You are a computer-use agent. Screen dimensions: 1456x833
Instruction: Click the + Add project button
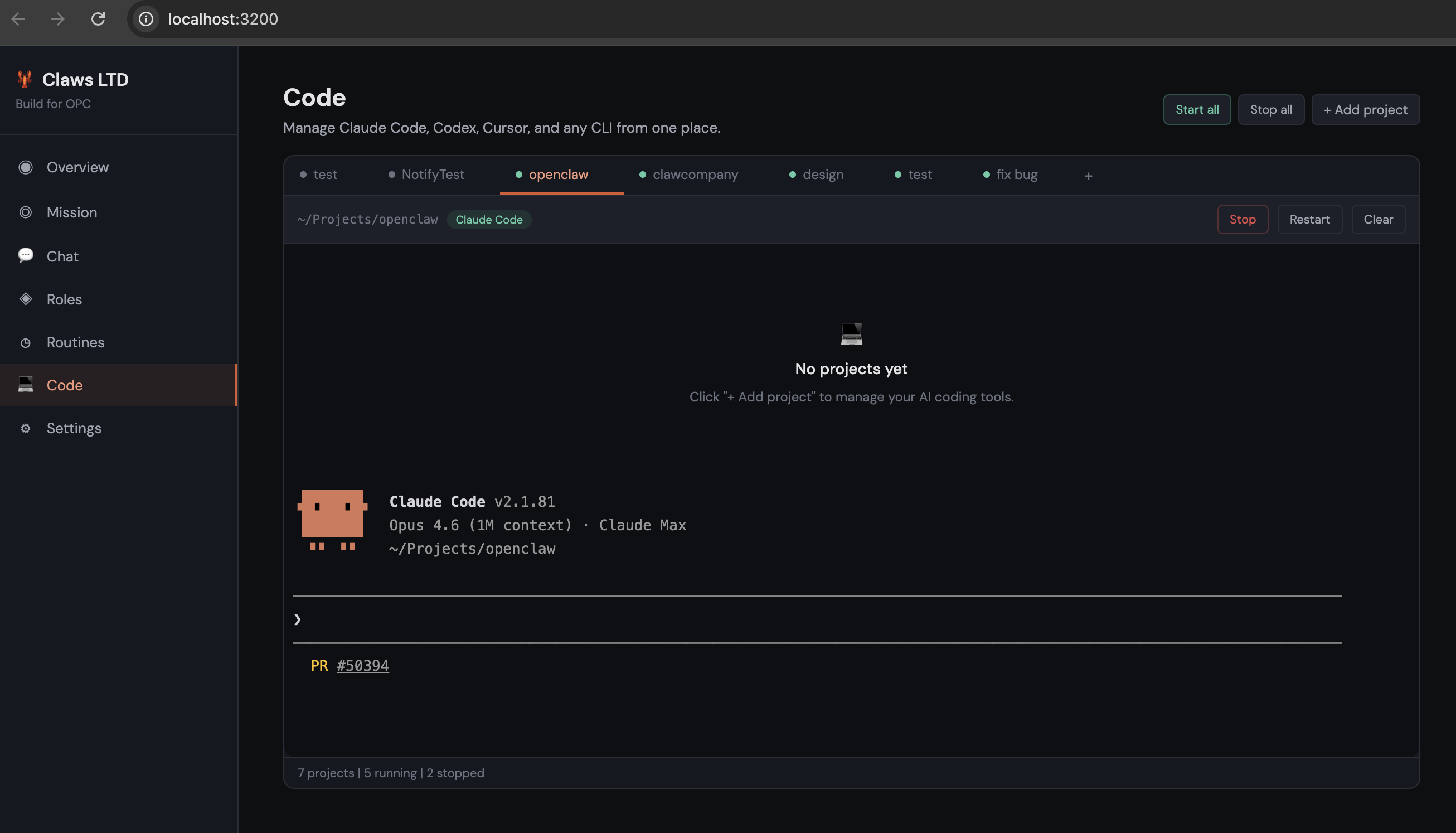(1365, 109)
